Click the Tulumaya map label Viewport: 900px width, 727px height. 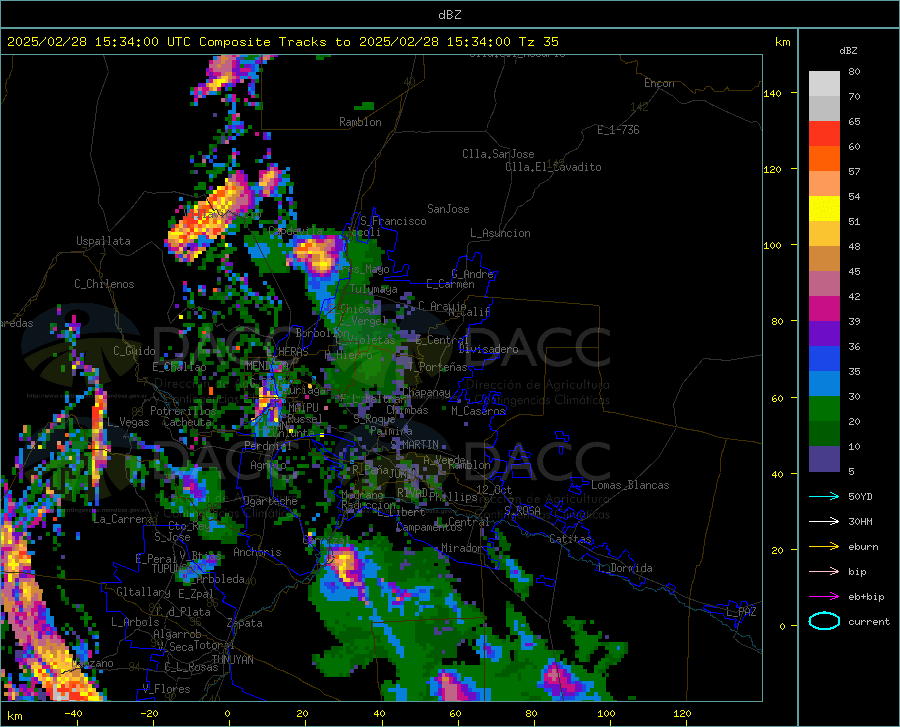373,289
